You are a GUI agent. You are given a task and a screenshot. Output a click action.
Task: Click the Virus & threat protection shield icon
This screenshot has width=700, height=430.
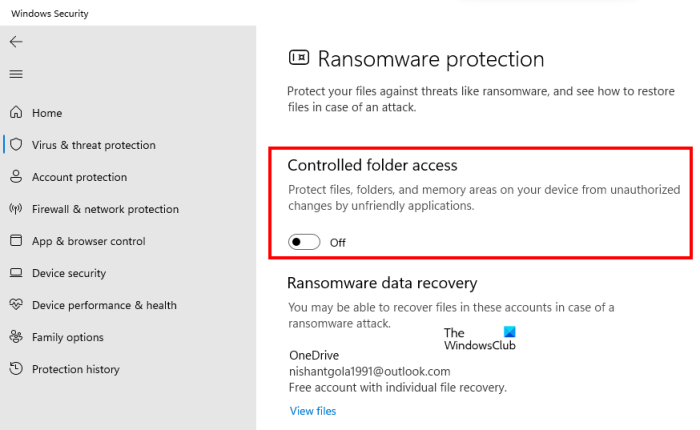coord(16,145)
